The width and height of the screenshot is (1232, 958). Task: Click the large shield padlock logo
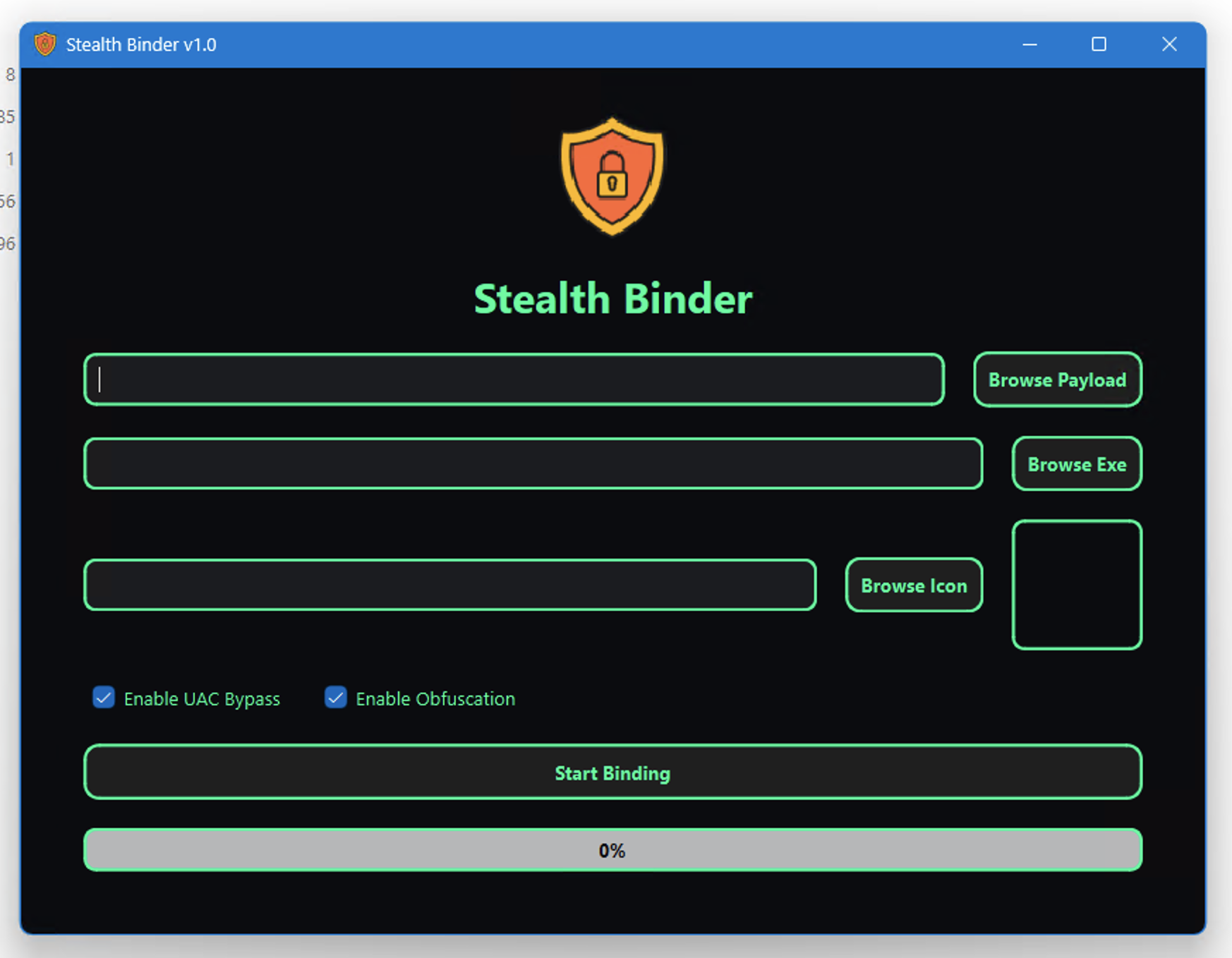(x=612, y=176)
